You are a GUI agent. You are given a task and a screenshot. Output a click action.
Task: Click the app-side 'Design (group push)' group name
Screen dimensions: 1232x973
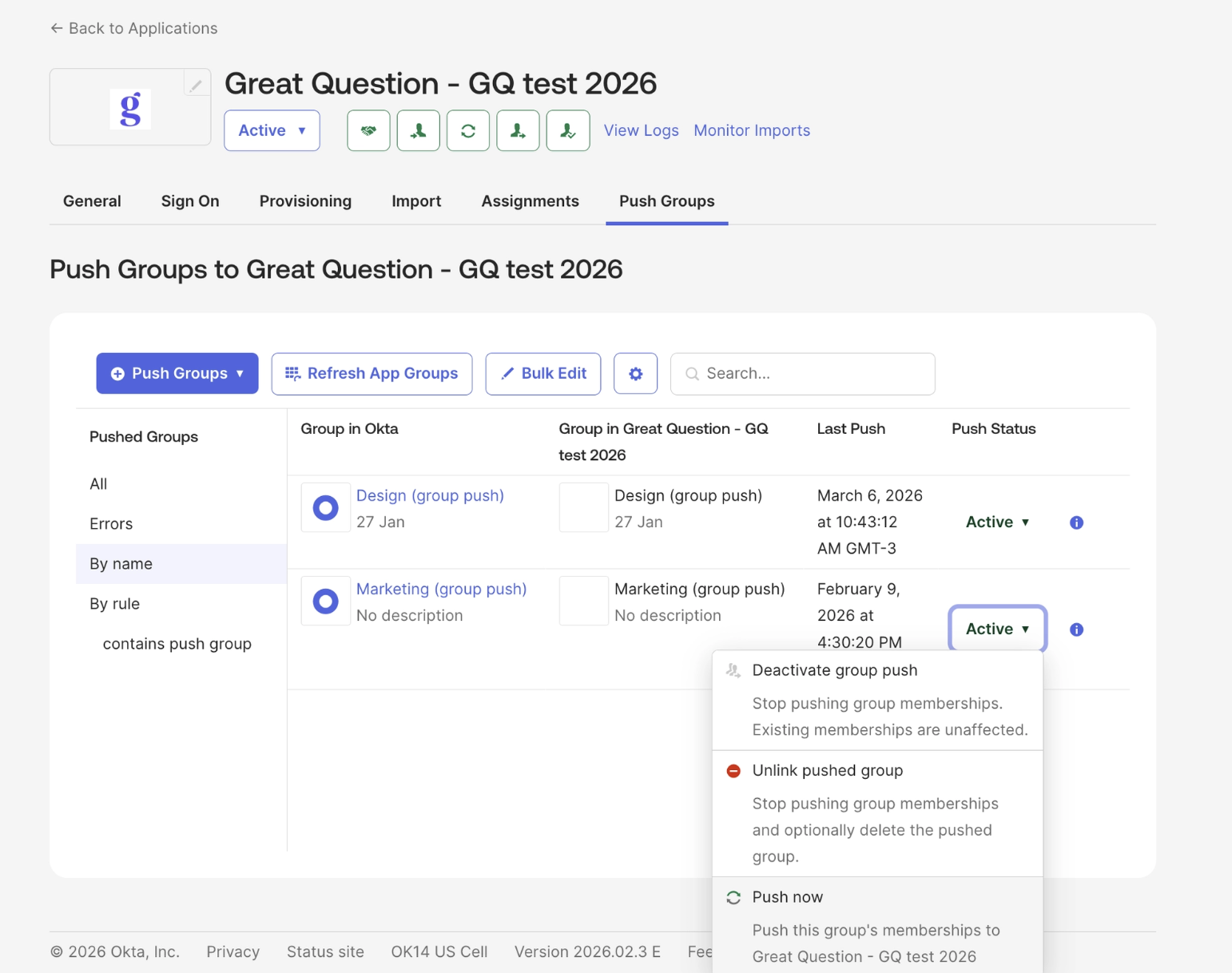(688, 496)
